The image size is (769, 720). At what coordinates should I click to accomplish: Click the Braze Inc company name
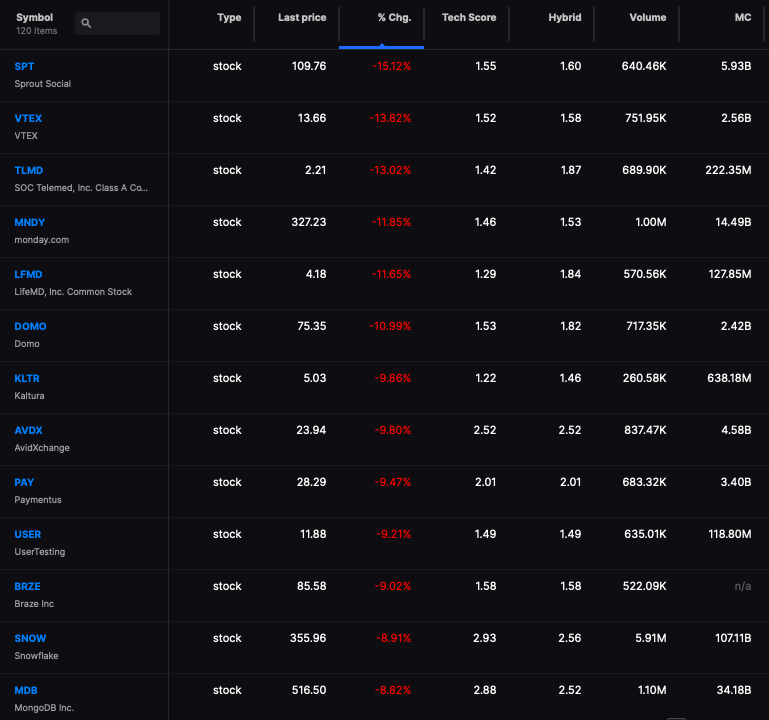pyautogui.click(x=34, y=604)
